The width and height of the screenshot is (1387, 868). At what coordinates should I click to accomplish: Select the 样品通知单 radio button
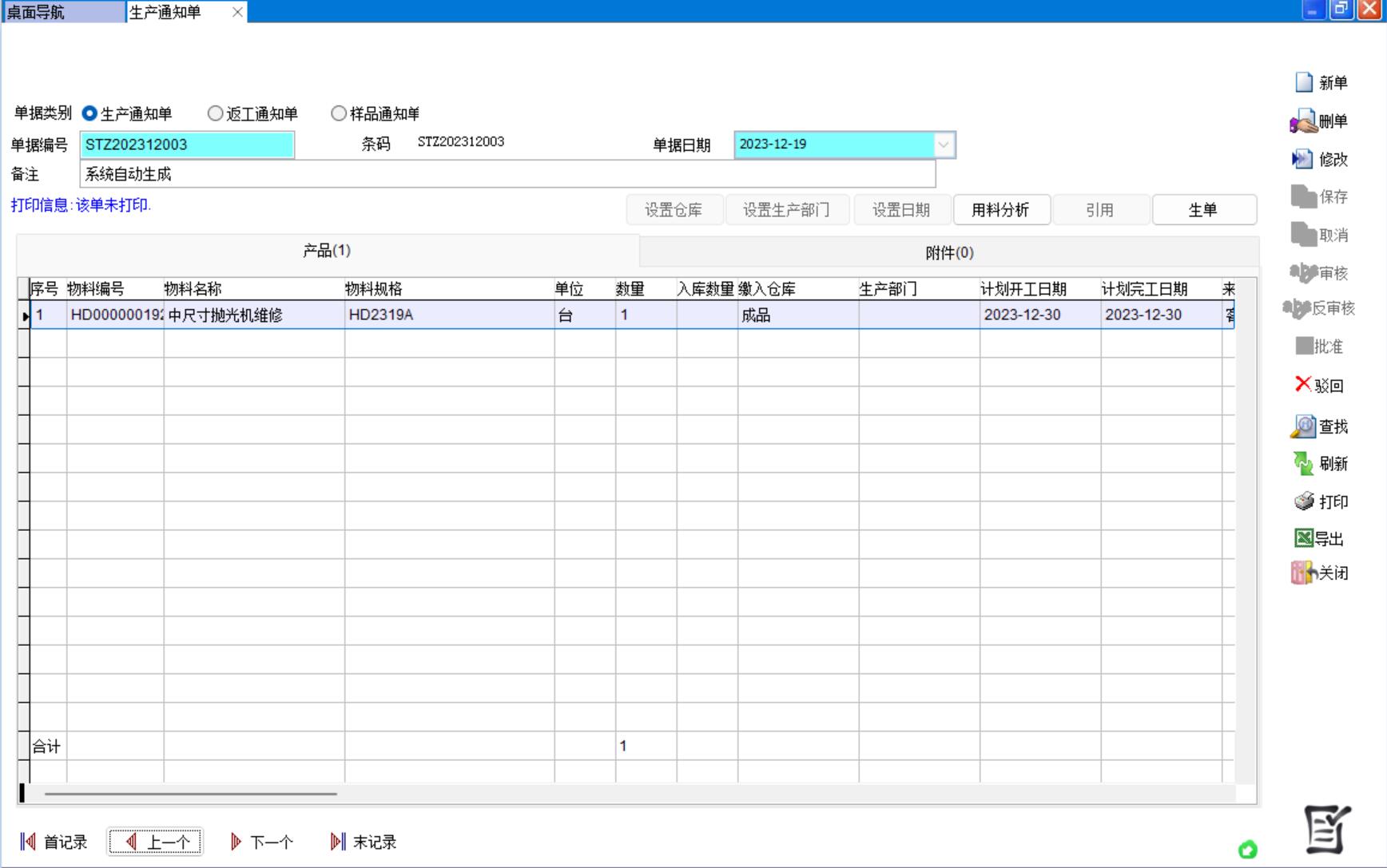tap(339, 113)
